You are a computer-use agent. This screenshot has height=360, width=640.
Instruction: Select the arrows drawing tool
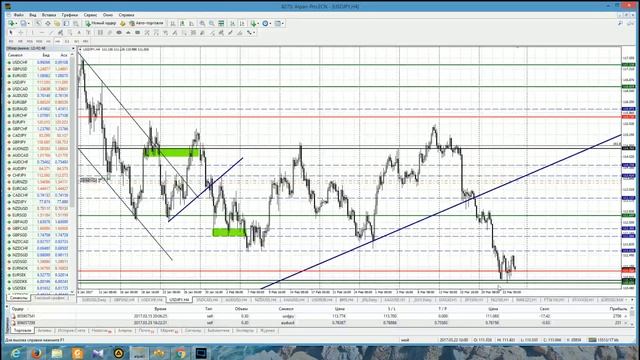tap(249, 32)
